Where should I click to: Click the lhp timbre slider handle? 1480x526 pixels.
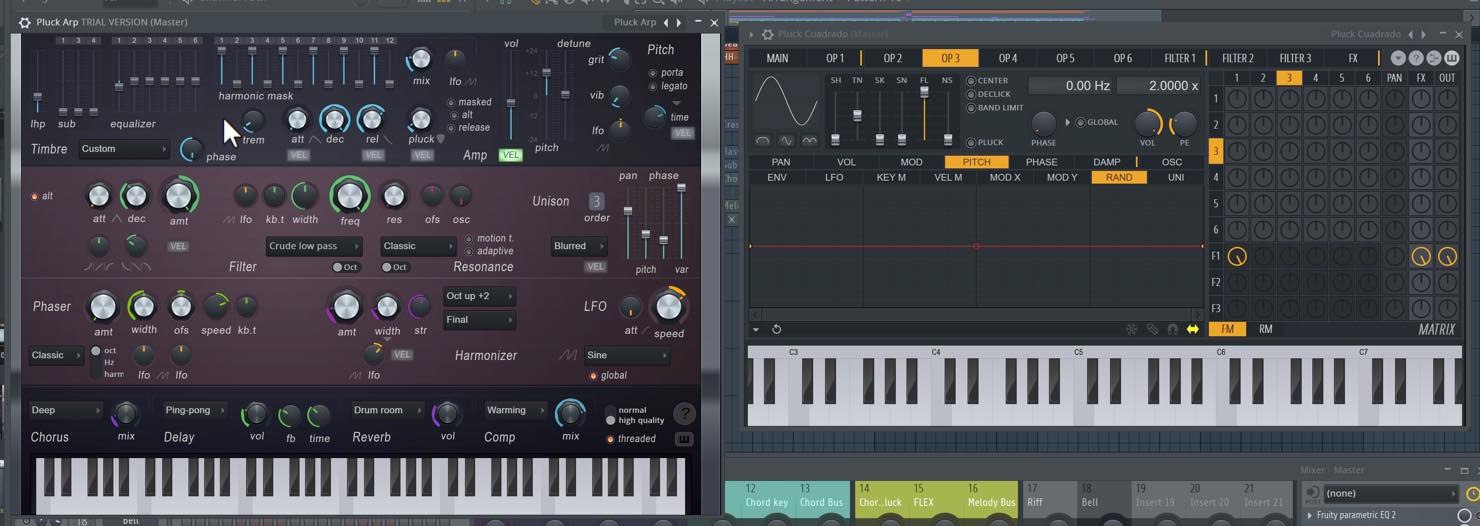pos(38,98)
